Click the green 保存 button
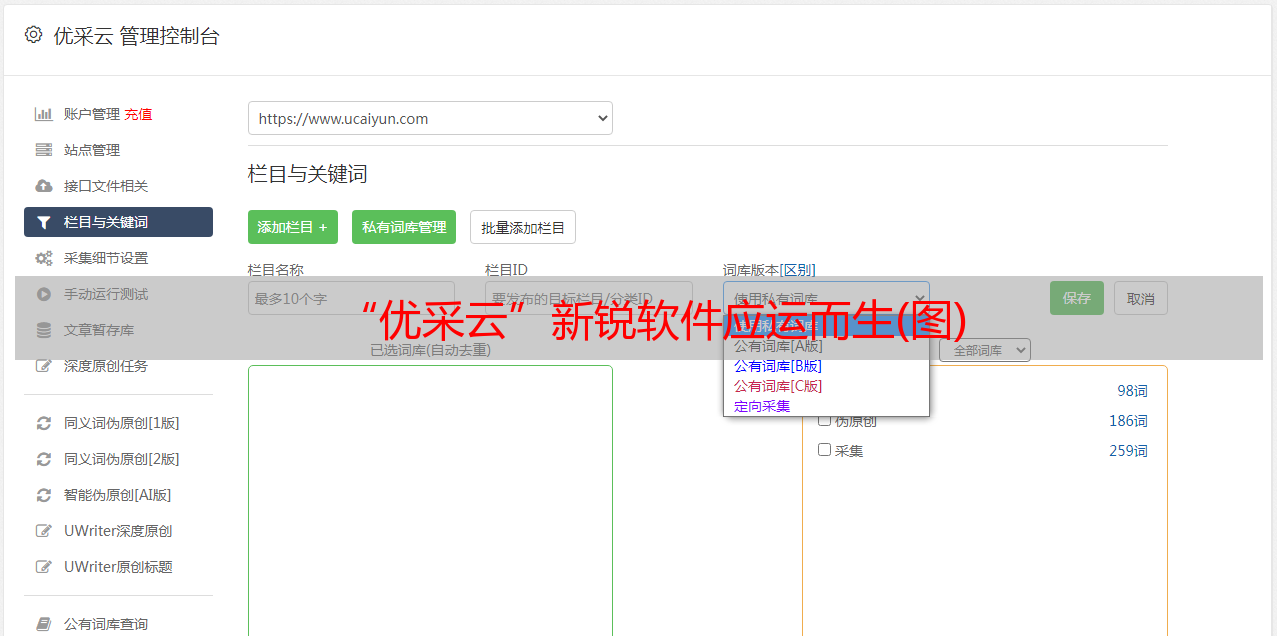The image size is (1277, 636). coord(1077,298)
